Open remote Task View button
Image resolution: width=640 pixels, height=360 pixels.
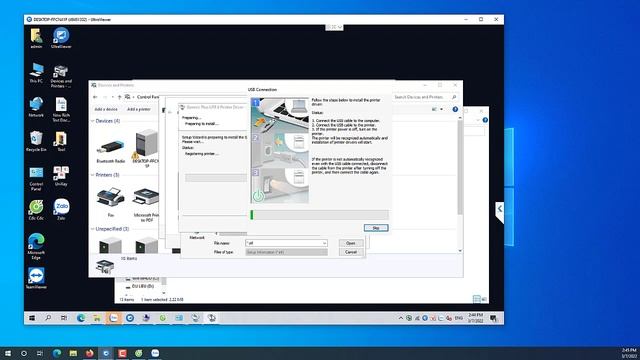(x=64, y=318)
